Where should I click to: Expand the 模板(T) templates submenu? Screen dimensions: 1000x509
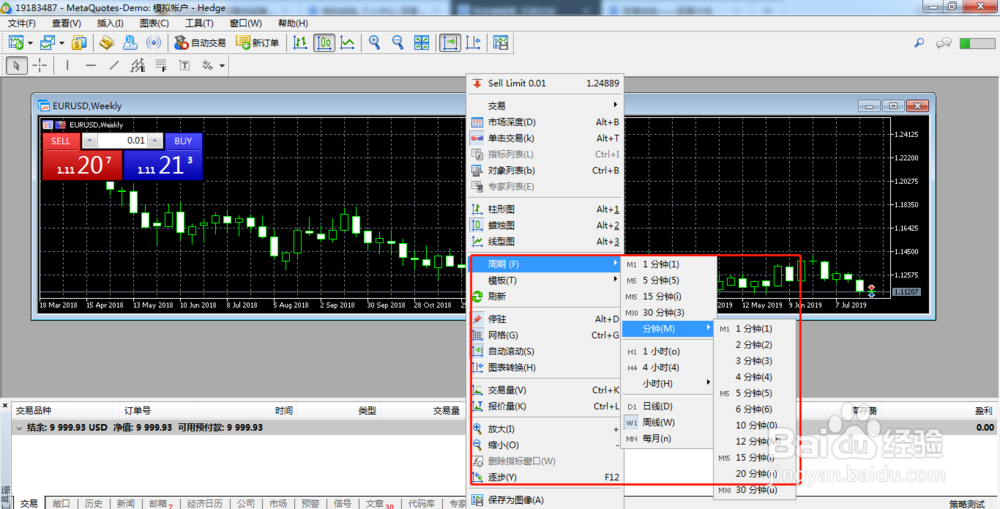545,281
